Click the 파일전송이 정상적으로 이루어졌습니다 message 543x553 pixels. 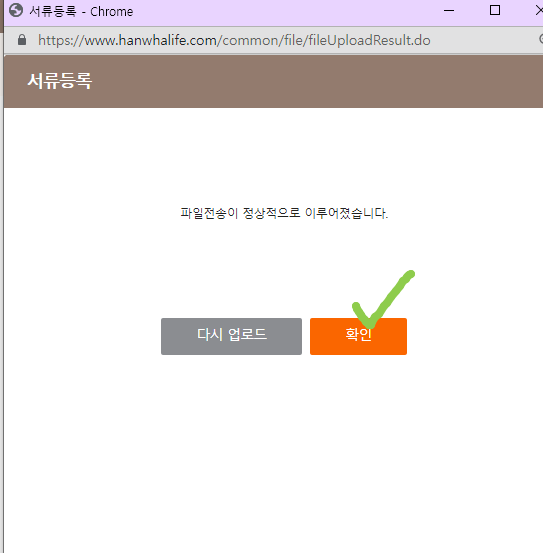coord(284,213)
